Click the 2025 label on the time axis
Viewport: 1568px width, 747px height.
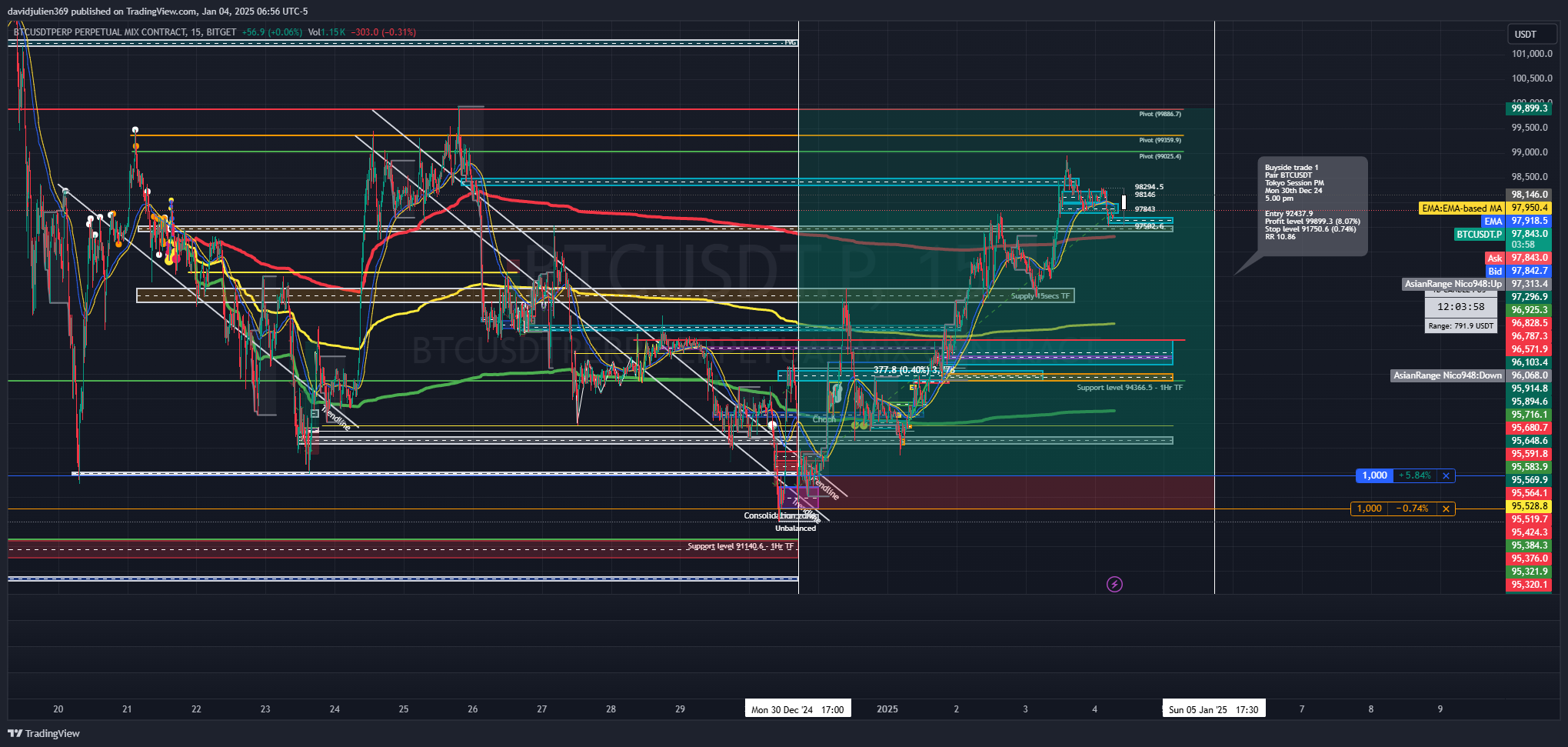pos(887,709)
